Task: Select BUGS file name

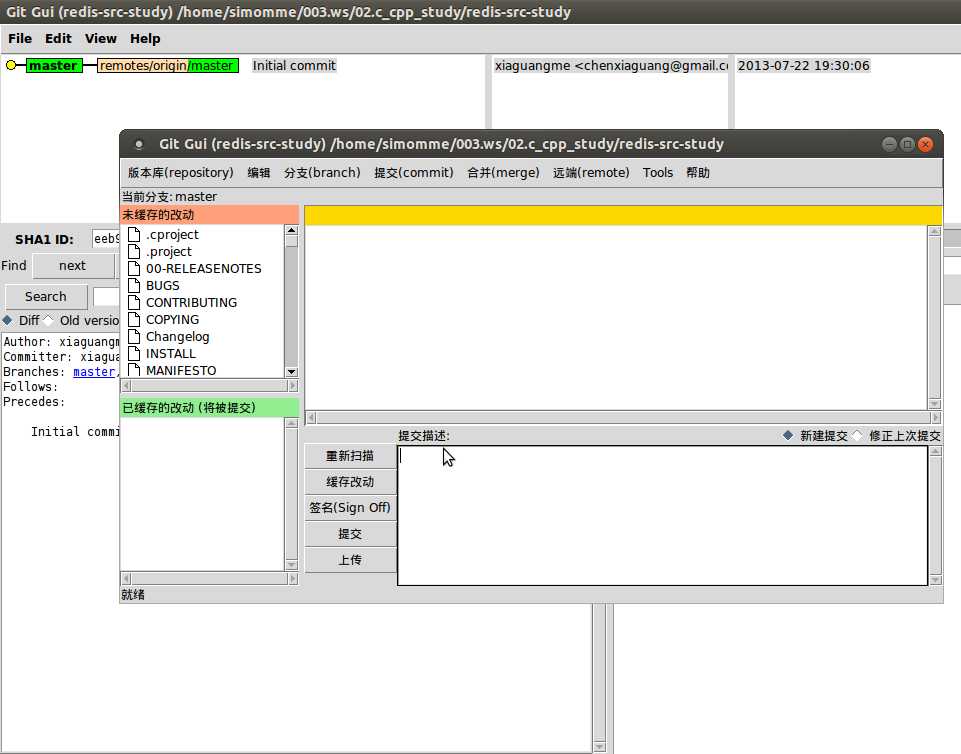Action: pyautogui.click(x=162, y=286)
